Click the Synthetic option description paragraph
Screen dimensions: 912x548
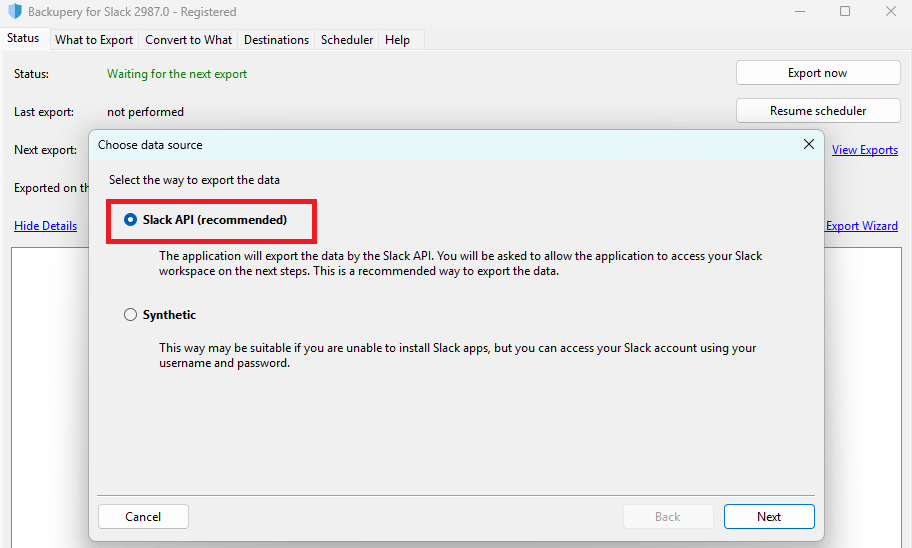click(457, 355)
